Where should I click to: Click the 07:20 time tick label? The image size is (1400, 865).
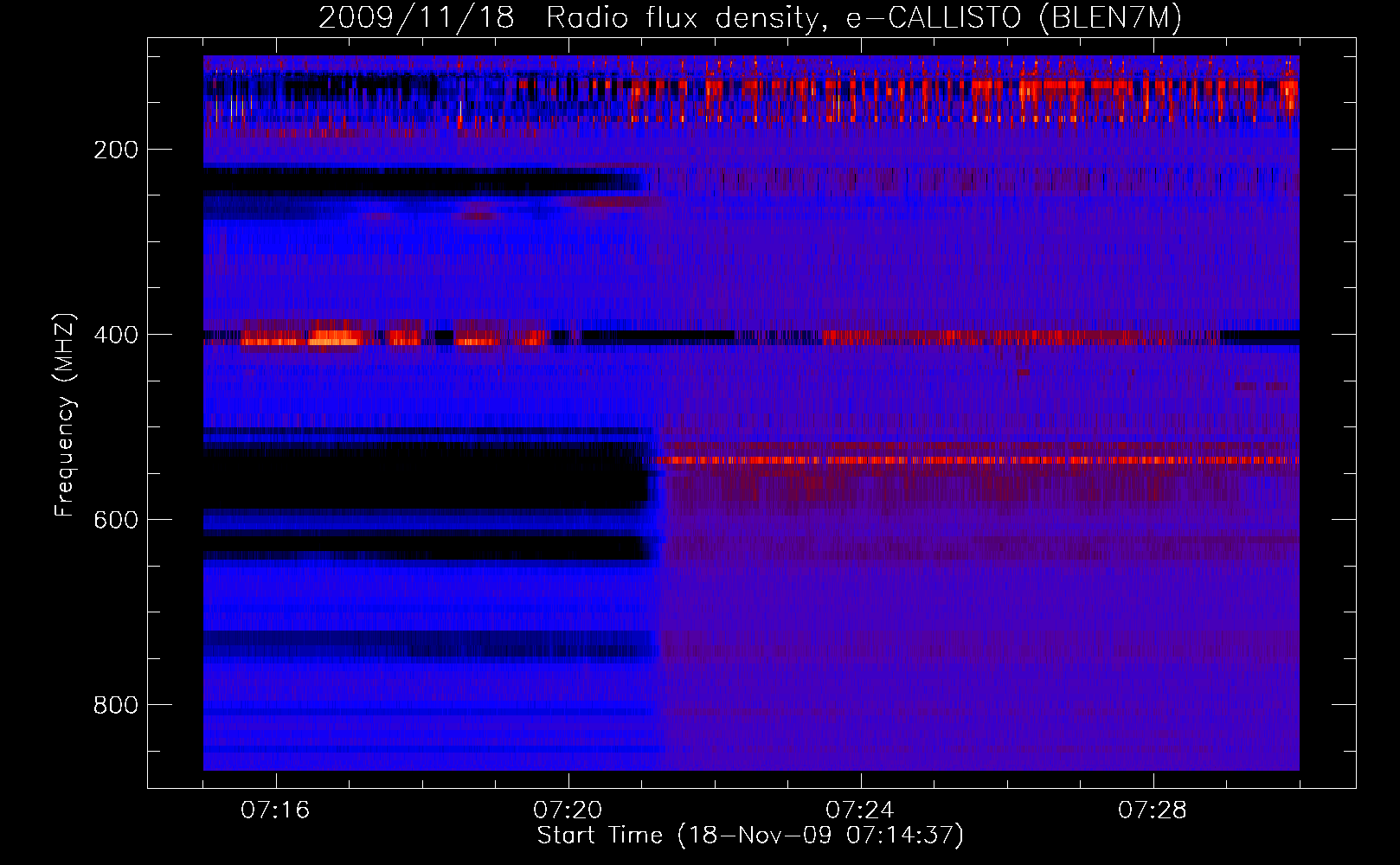click(x=568, y=810)
